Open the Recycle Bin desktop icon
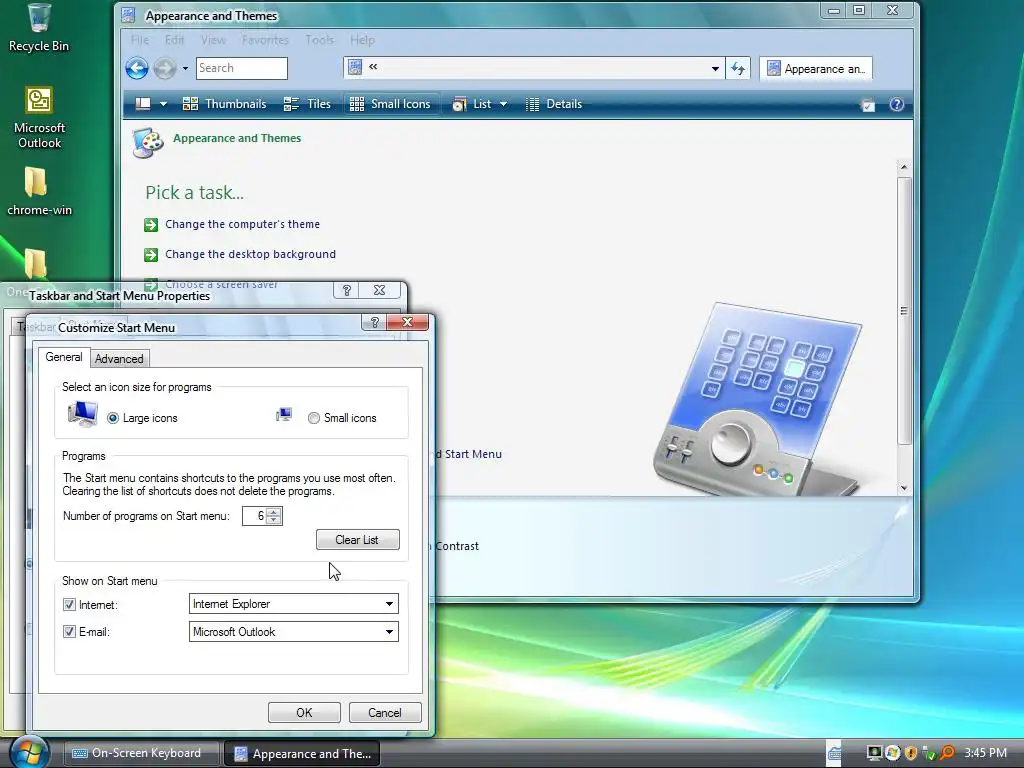This screenshot has width=1024, height=768. click(x=39, y=29)
